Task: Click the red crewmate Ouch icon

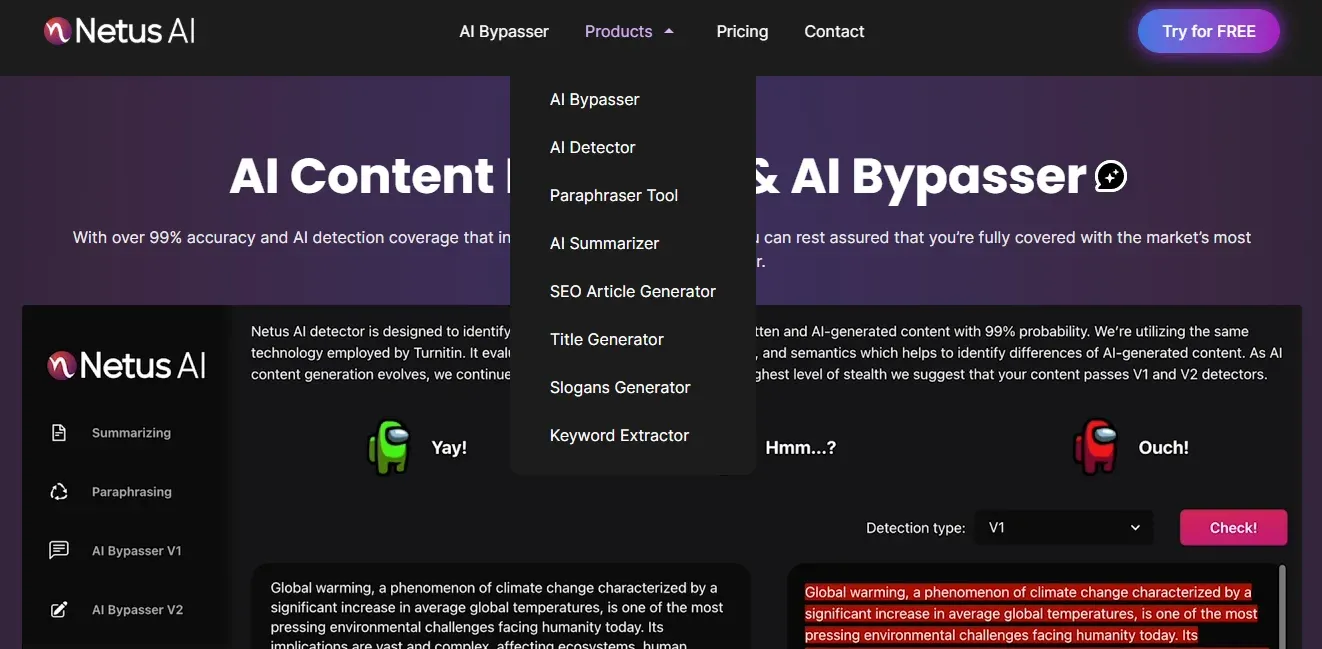Action: point(1095,447)
